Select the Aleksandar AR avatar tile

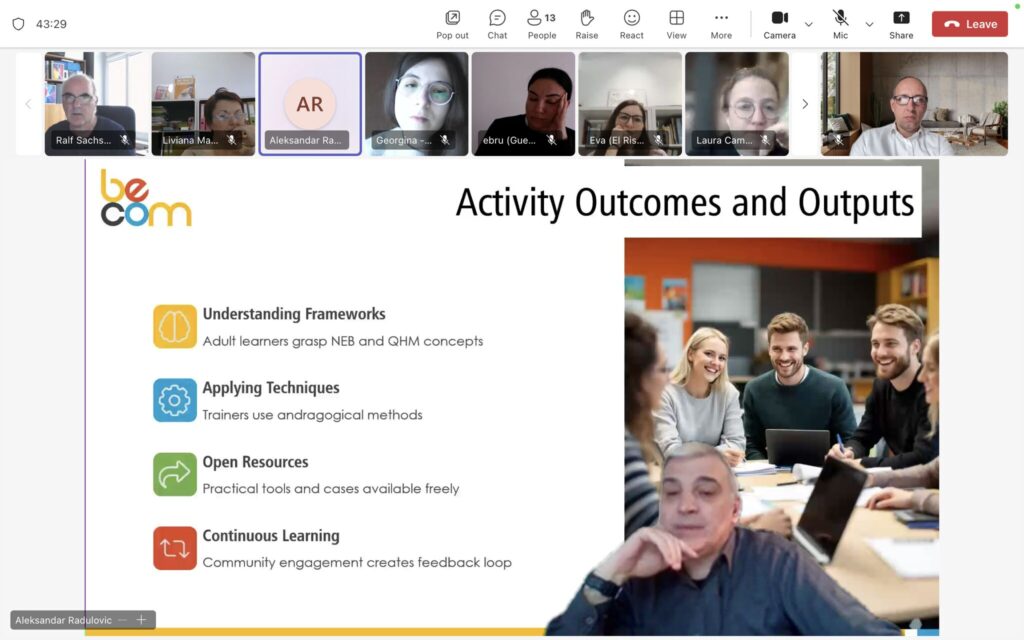tap(310, 104)
